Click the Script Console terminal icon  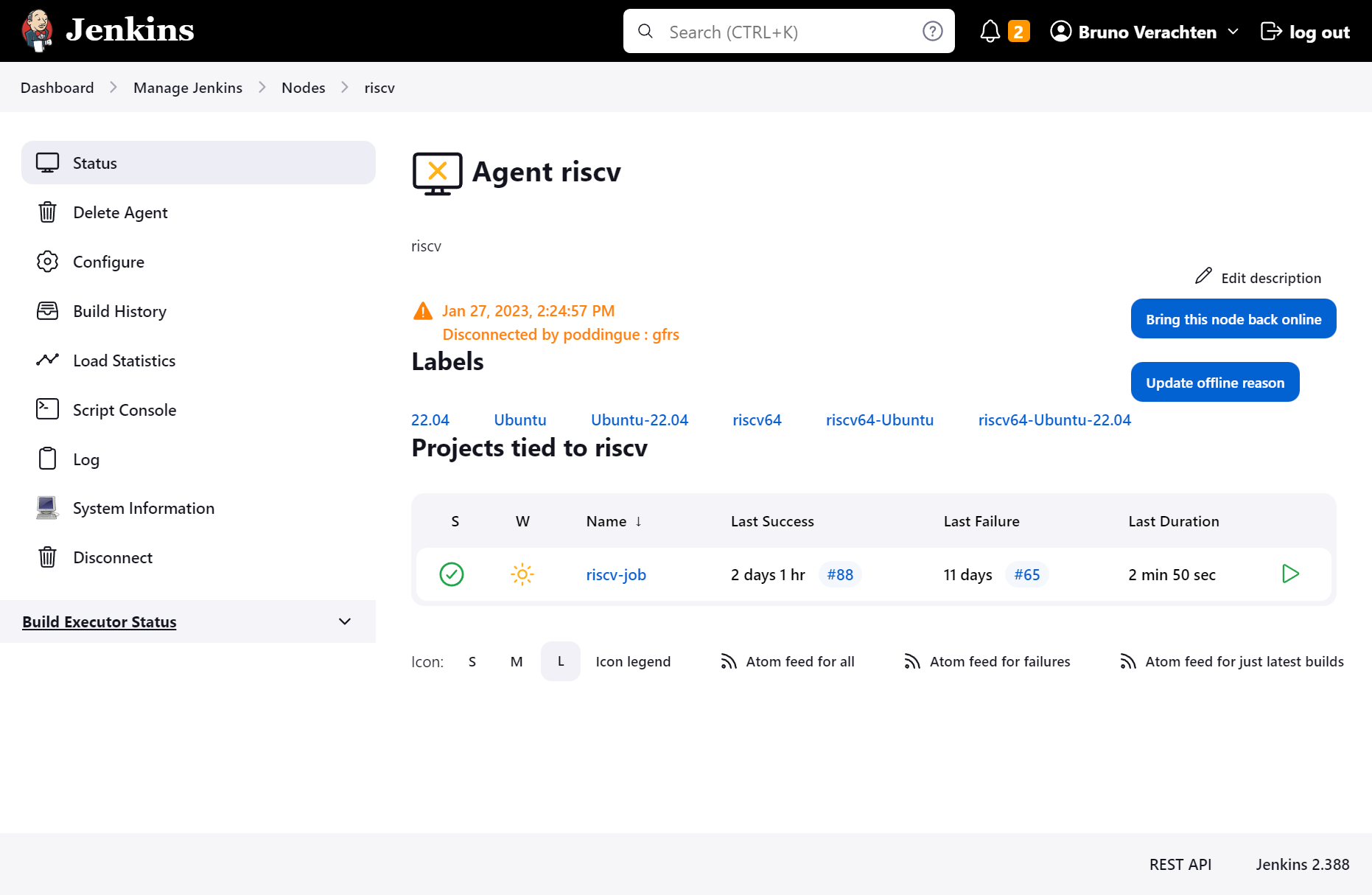[47, 409]
